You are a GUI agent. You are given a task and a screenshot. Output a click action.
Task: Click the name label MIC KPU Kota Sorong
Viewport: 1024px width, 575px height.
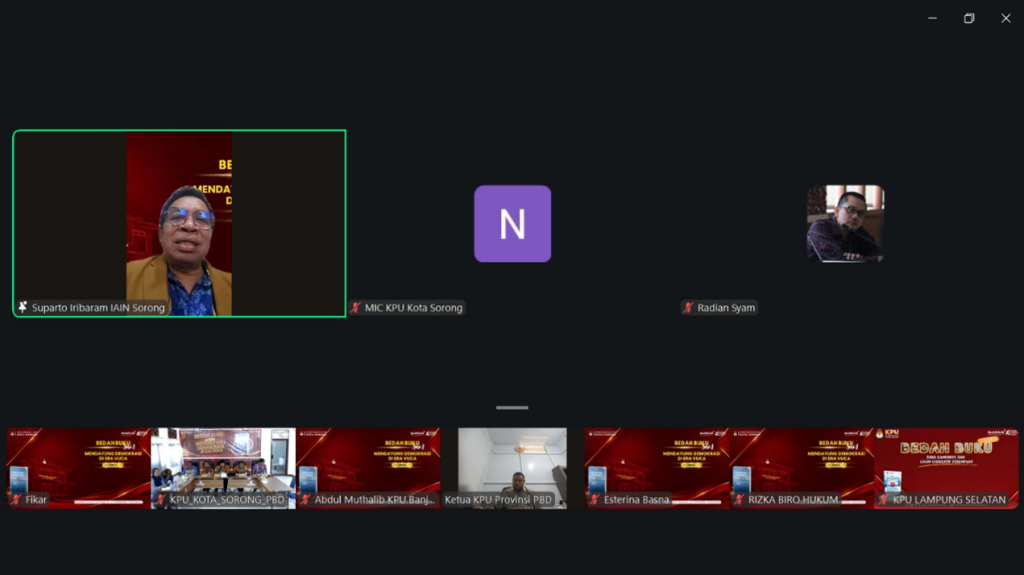(413, 308)
